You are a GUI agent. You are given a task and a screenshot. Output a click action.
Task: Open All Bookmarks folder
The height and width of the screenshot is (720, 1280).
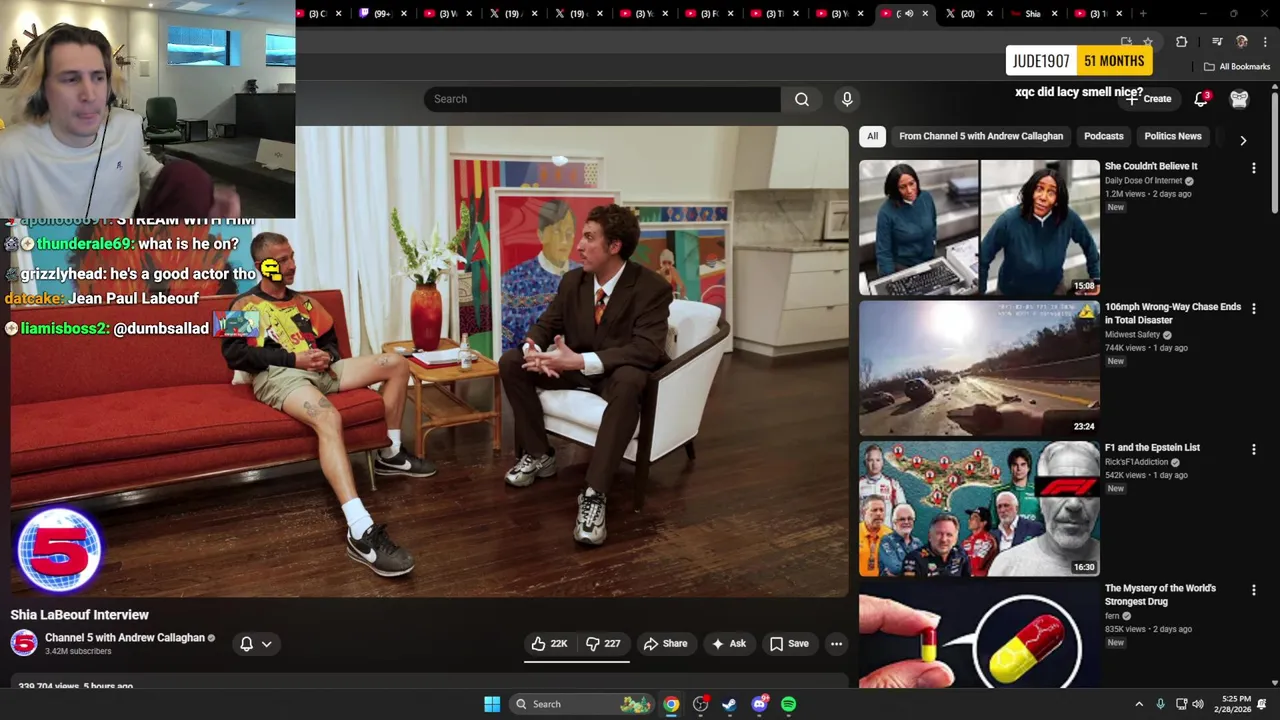coord(1237,67)
